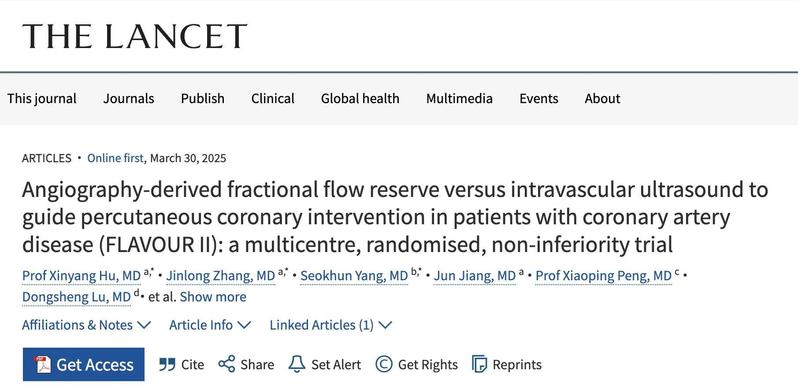Click the Get Access button
Screen dimensions: 798x386
(x=83, y=365)
